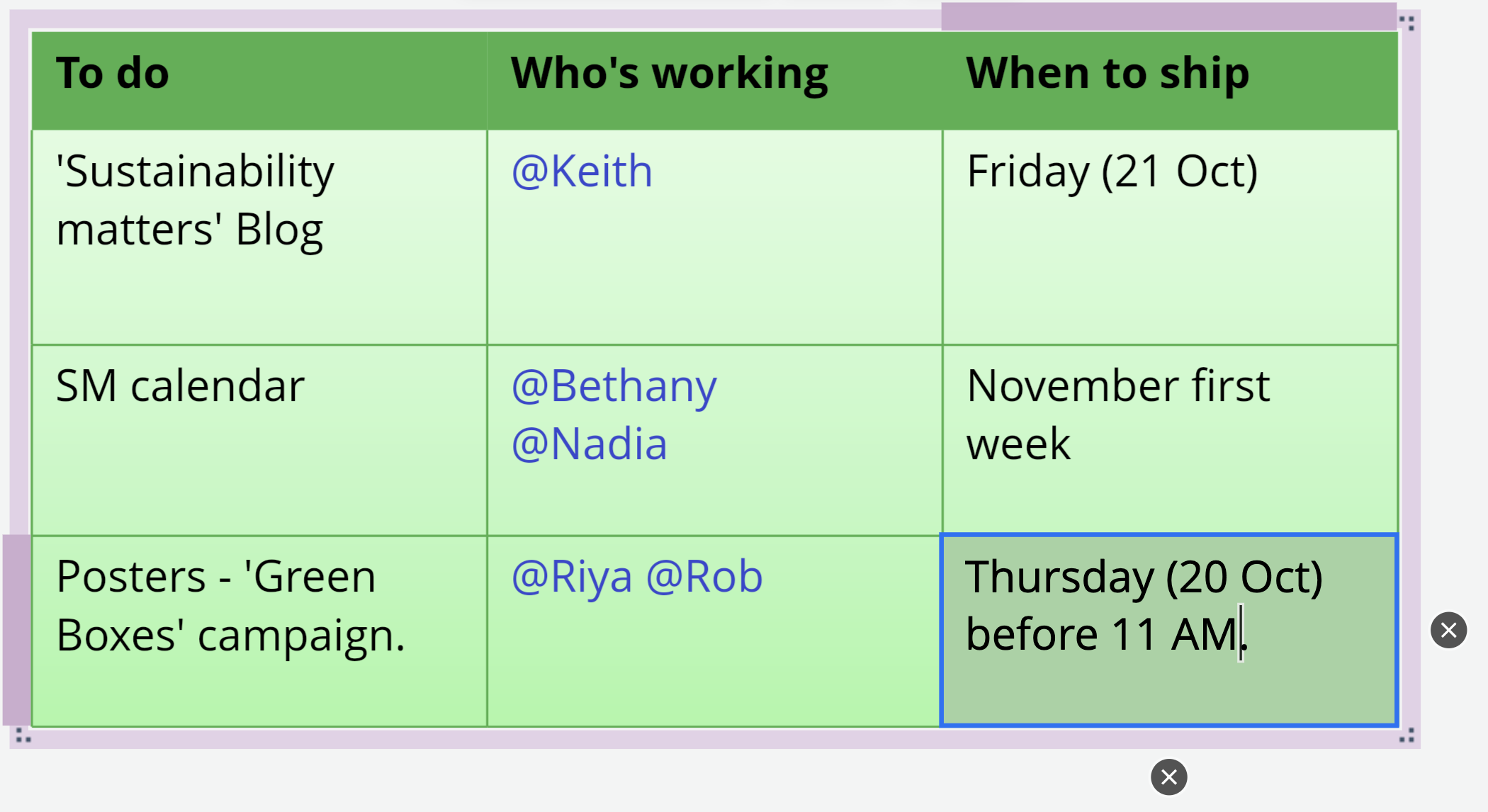This screenshot has height=812, width=1488.
Task: Click the table's bottom-left corner handle
Action: coord(23,736)
